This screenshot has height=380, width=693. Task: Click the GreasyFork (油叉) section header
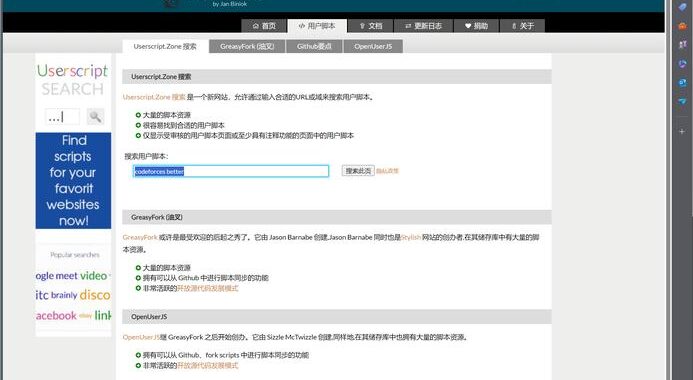[336, 217]
